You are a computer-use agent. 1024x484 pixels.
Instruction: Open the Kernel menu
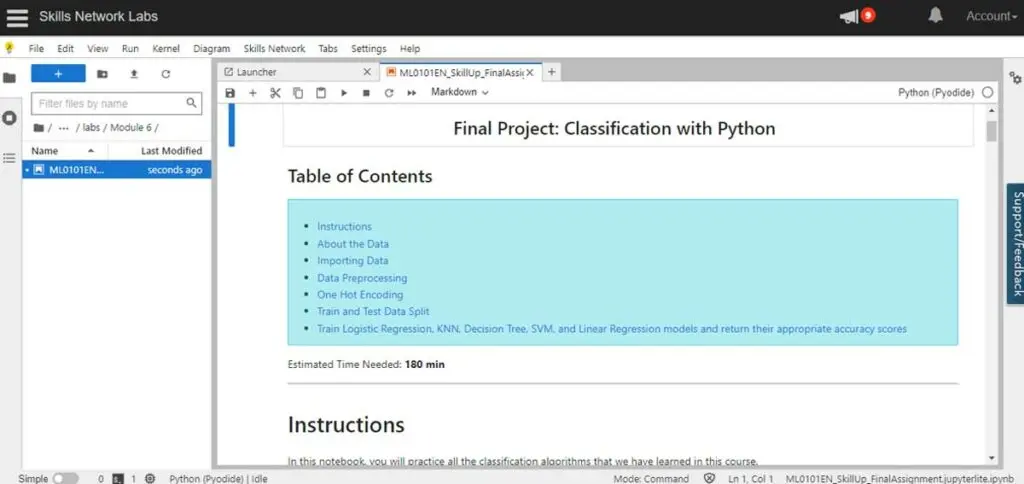pos(166,48)
